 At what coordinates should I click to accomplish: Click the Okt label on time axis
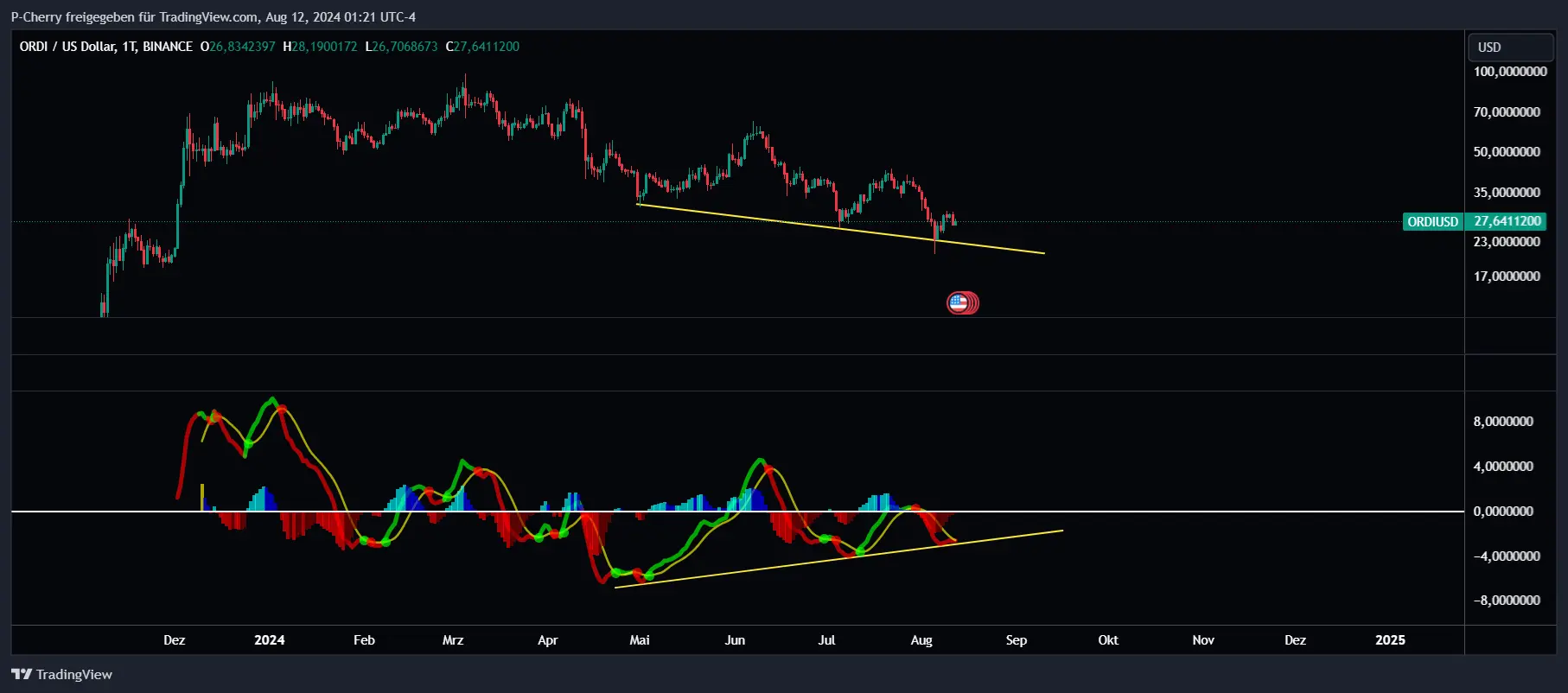click(1108, 640)
